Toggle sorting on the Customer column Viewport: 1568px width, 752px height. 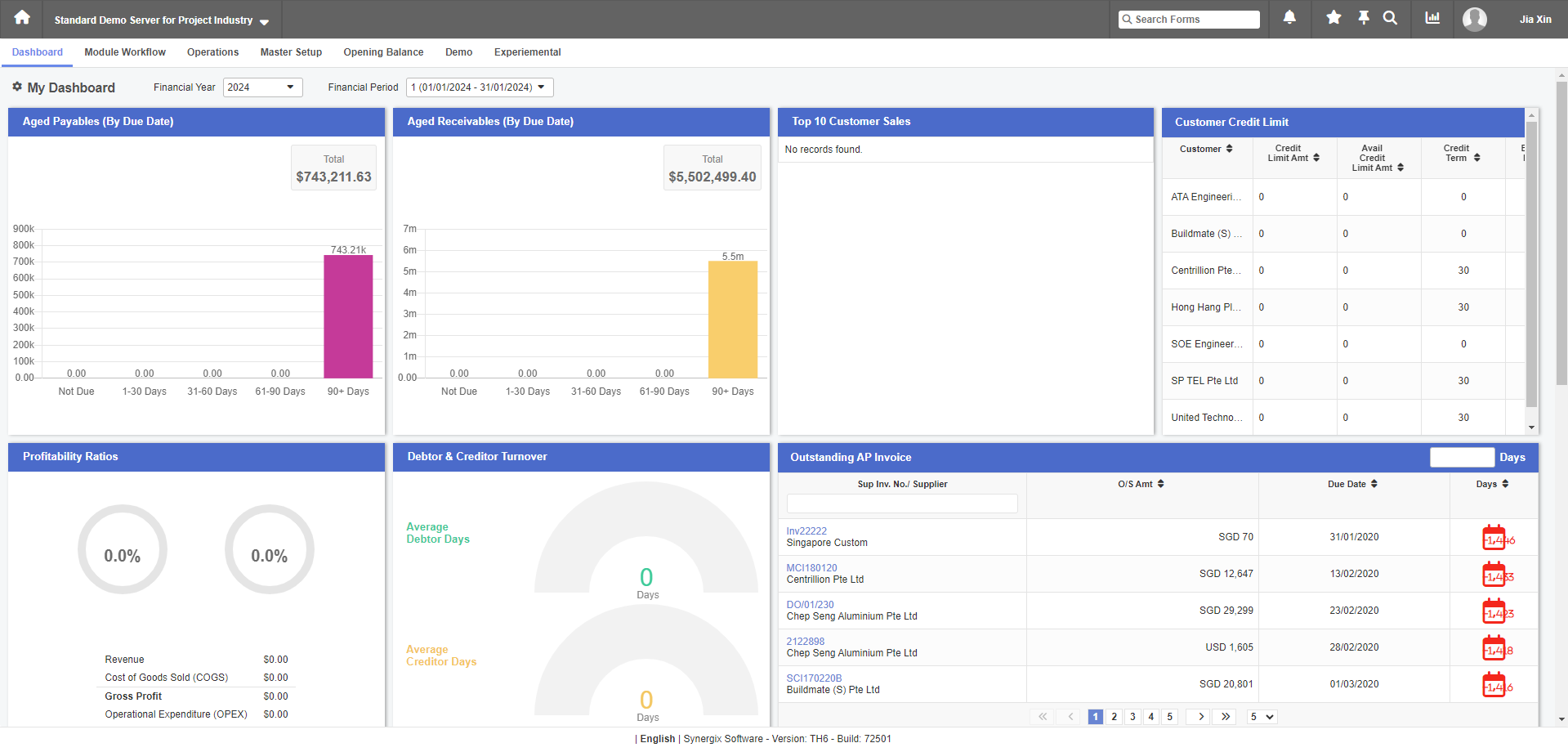[x=1229, y=148]
